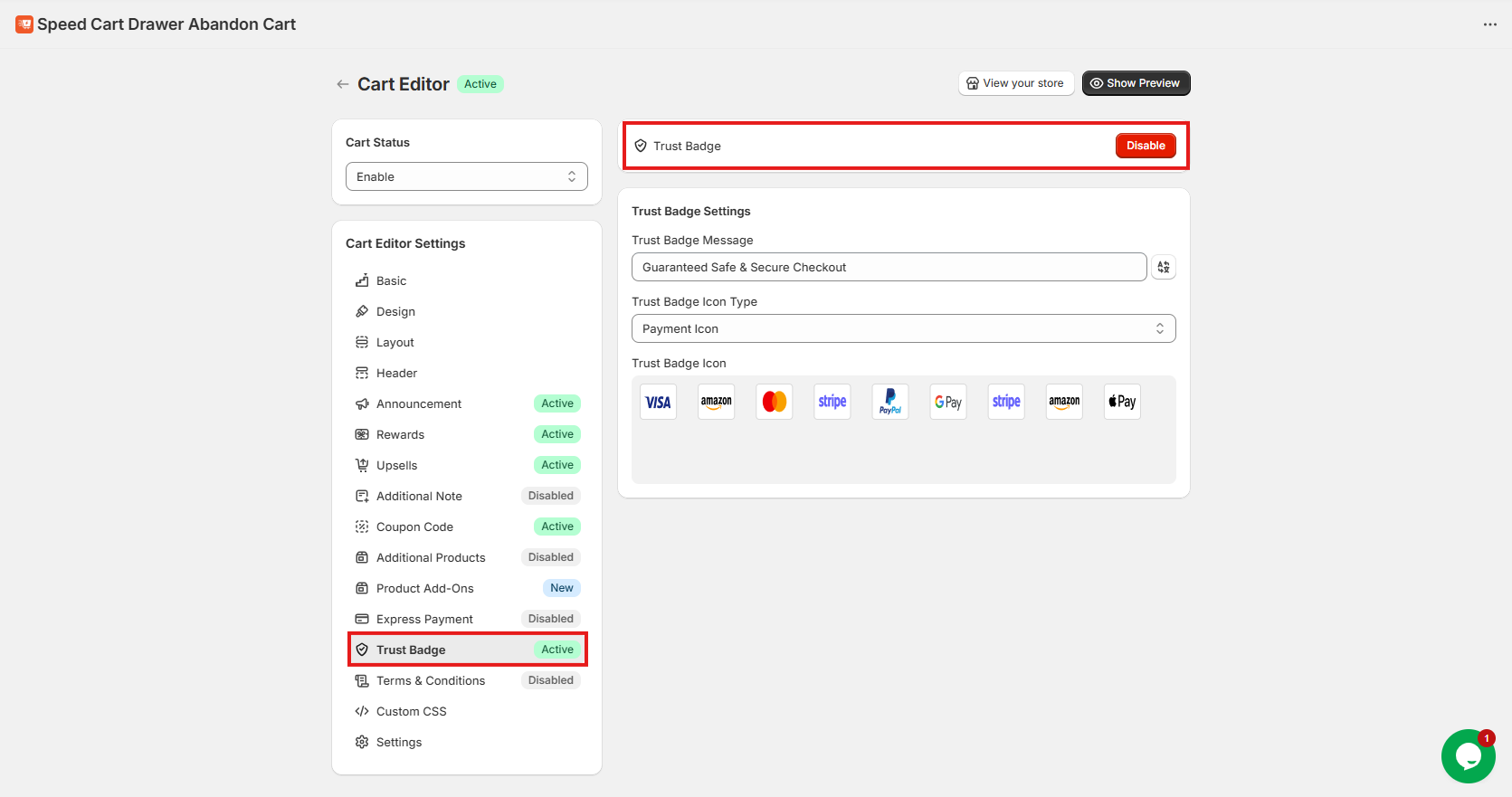Image resolution: width=1512 pixels, height=797 pixels.
Task: Click the View your store button
Action: [x=1015, y=83]
